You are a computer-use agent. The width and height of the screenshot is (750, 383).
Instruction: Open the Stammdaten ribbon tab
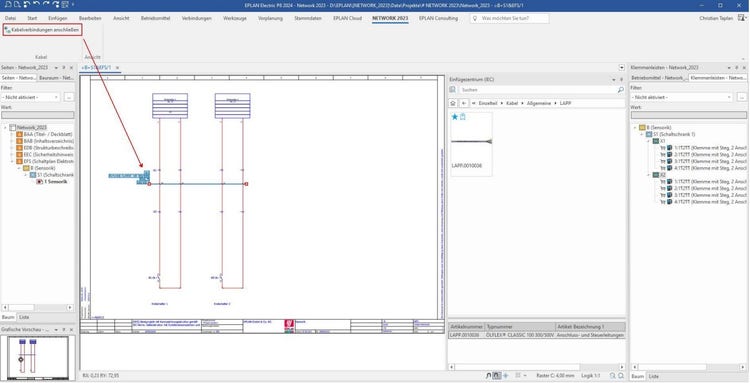(308, 18)
